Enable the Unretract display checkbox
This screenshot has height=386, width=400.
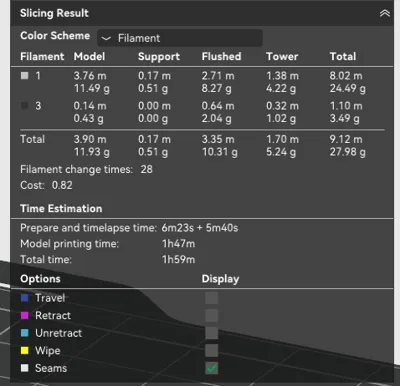tap(211, 333)
